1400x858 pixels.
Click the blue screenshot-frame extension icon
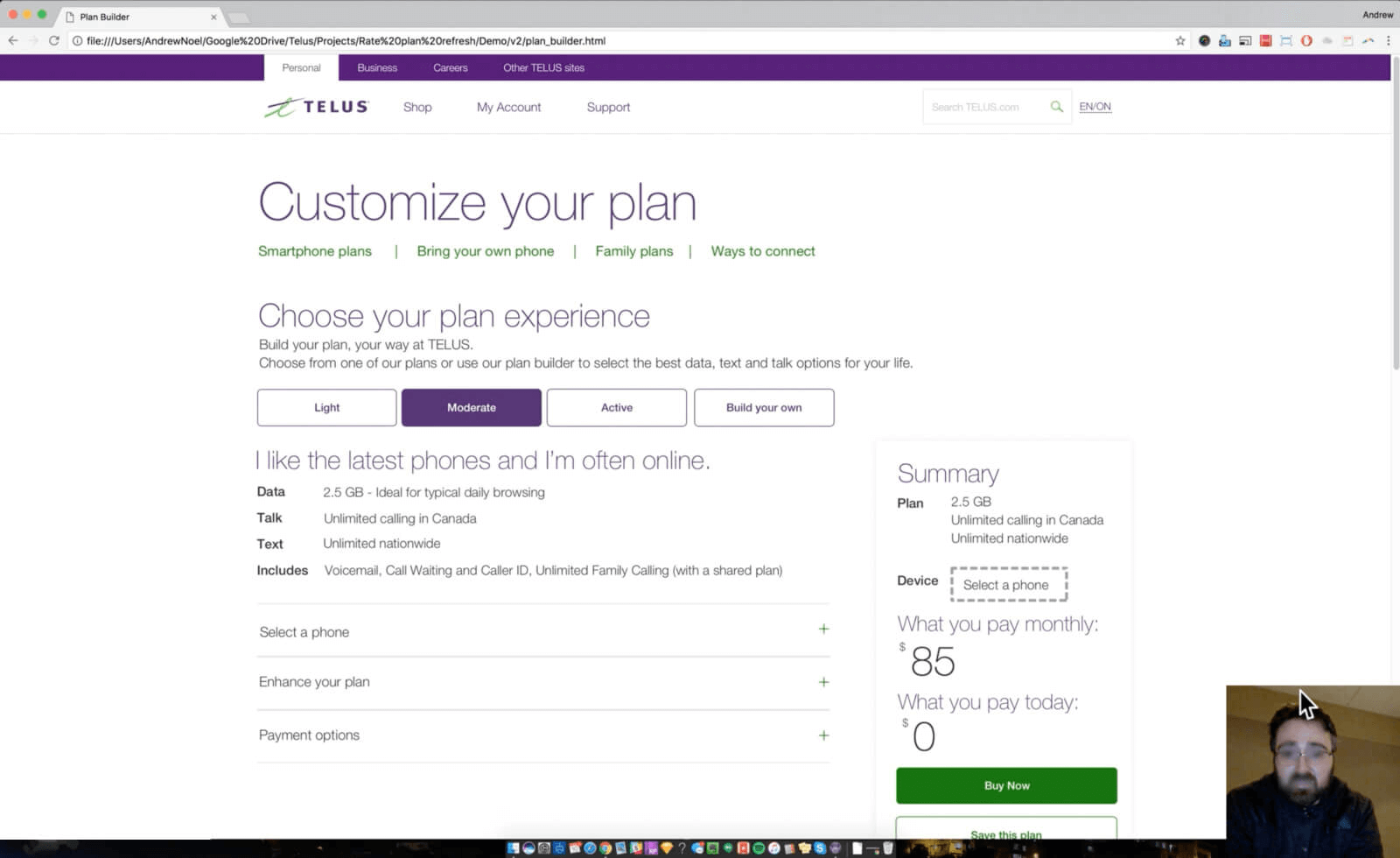click(x=1285, y=40)
